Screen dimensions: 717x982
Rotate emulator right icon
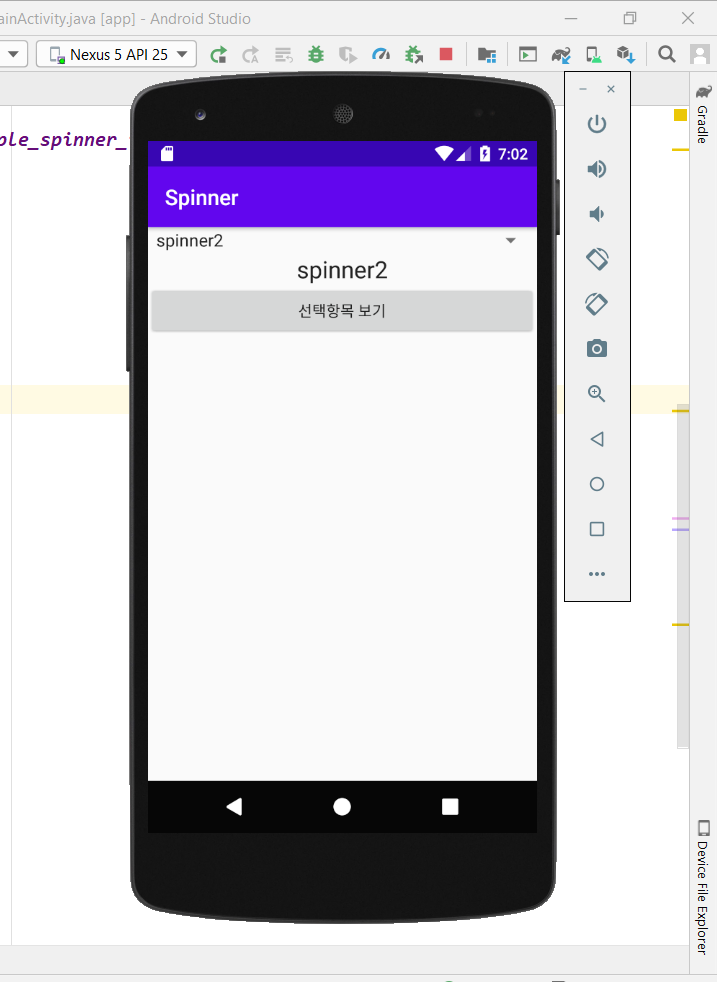597,304
